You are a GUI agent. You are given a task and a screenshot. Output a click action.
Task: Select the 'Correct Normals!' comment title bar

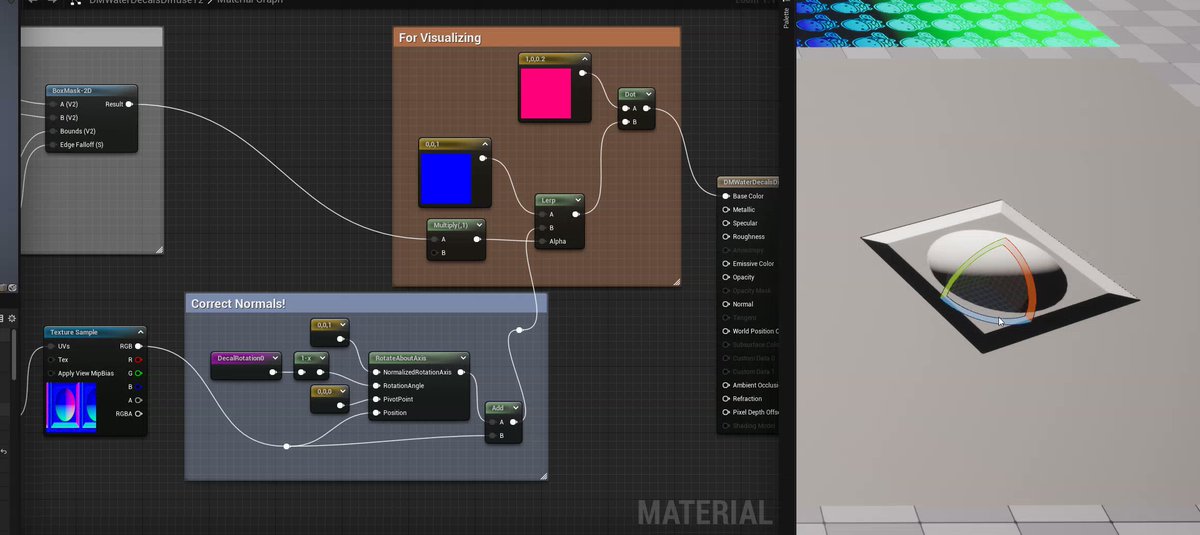366,303
